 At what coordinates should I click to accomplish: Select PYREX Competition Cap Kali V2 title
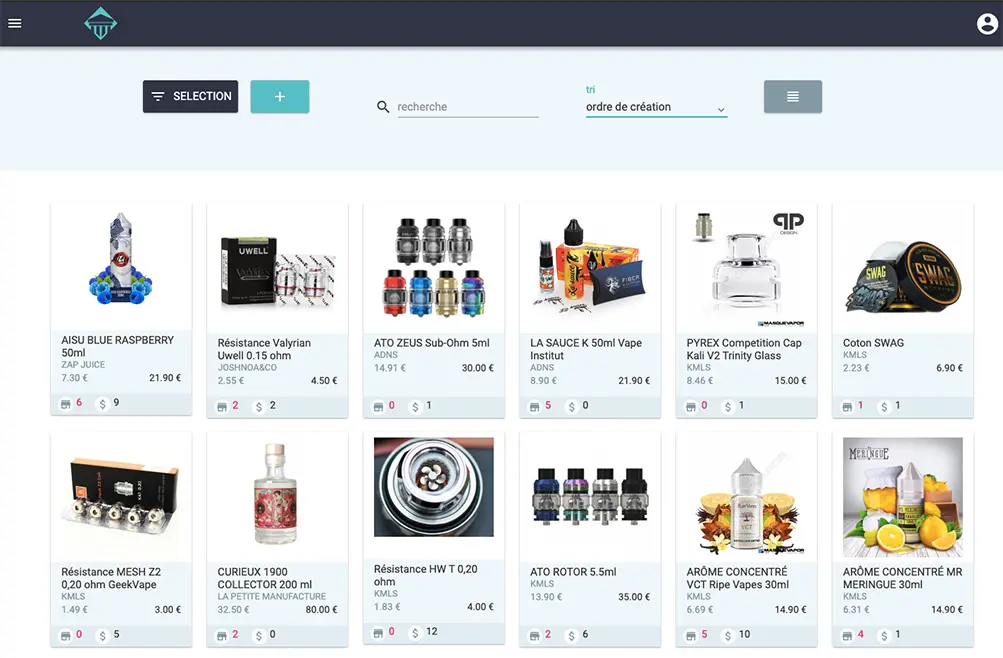coord(744,349)
